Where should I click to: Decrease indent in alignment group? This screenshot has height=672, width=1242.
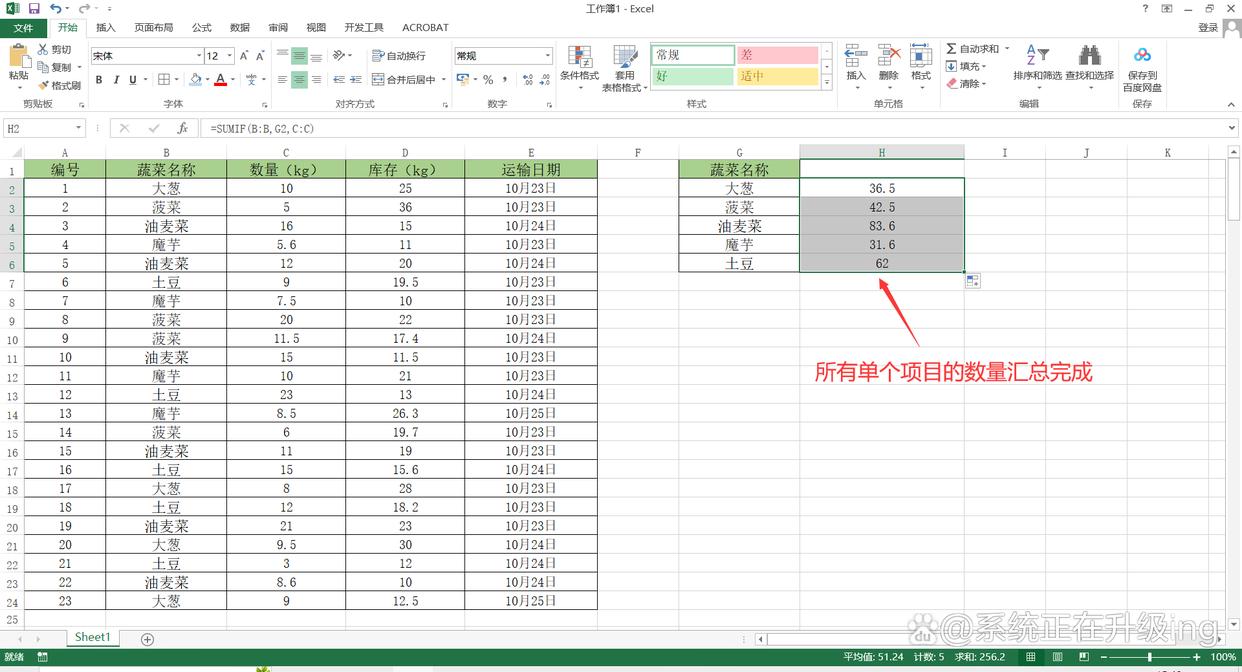pyautogui.click(x=341, y=80)
